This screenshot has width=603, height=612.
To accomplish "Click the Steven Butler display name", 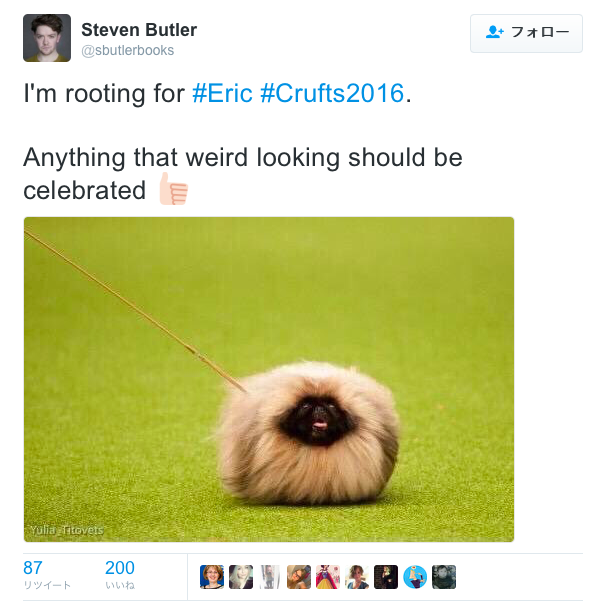I will click(x=139, y=30).
